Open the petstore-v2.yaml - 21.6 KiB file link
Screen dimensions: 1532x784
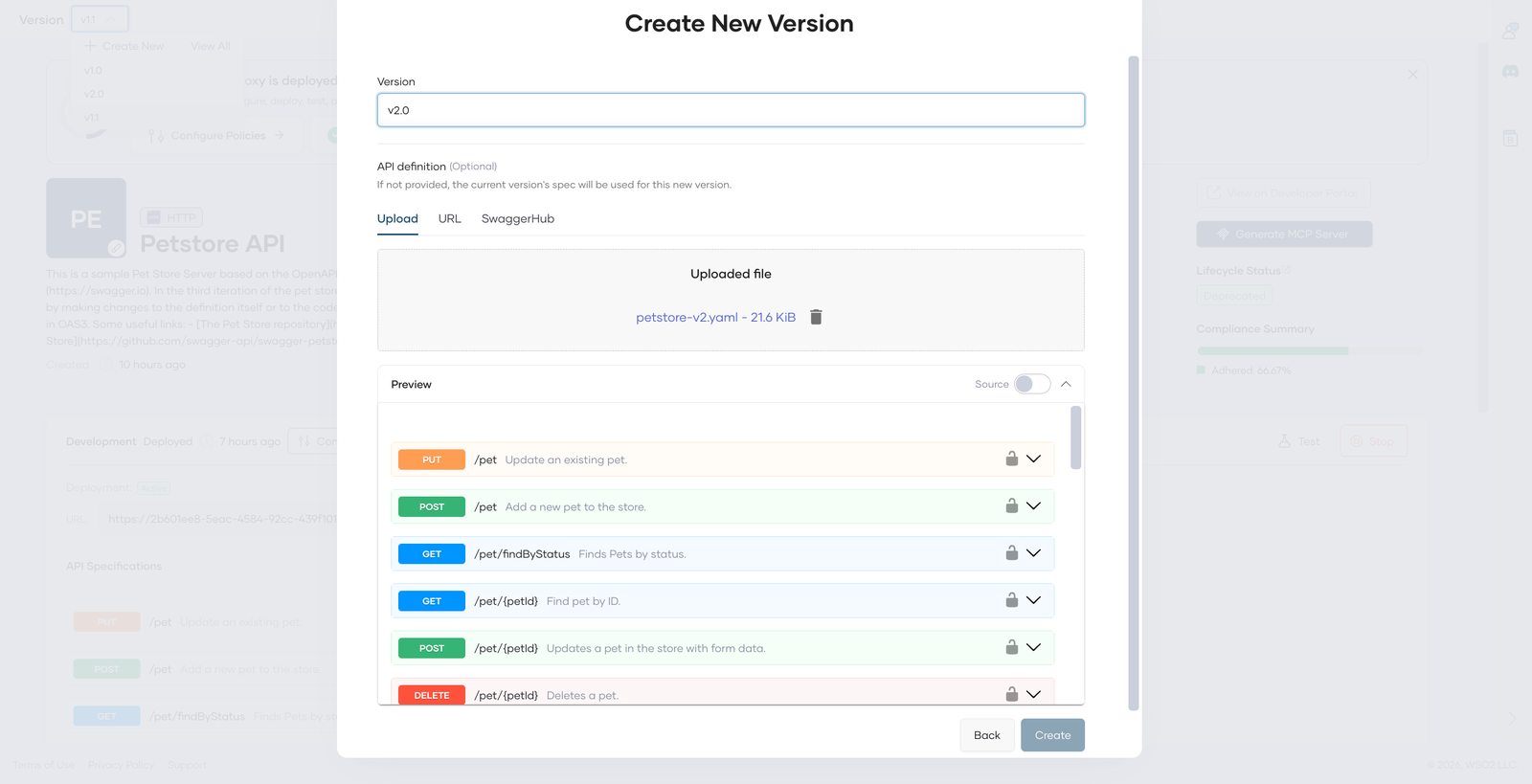pos(715,317)
